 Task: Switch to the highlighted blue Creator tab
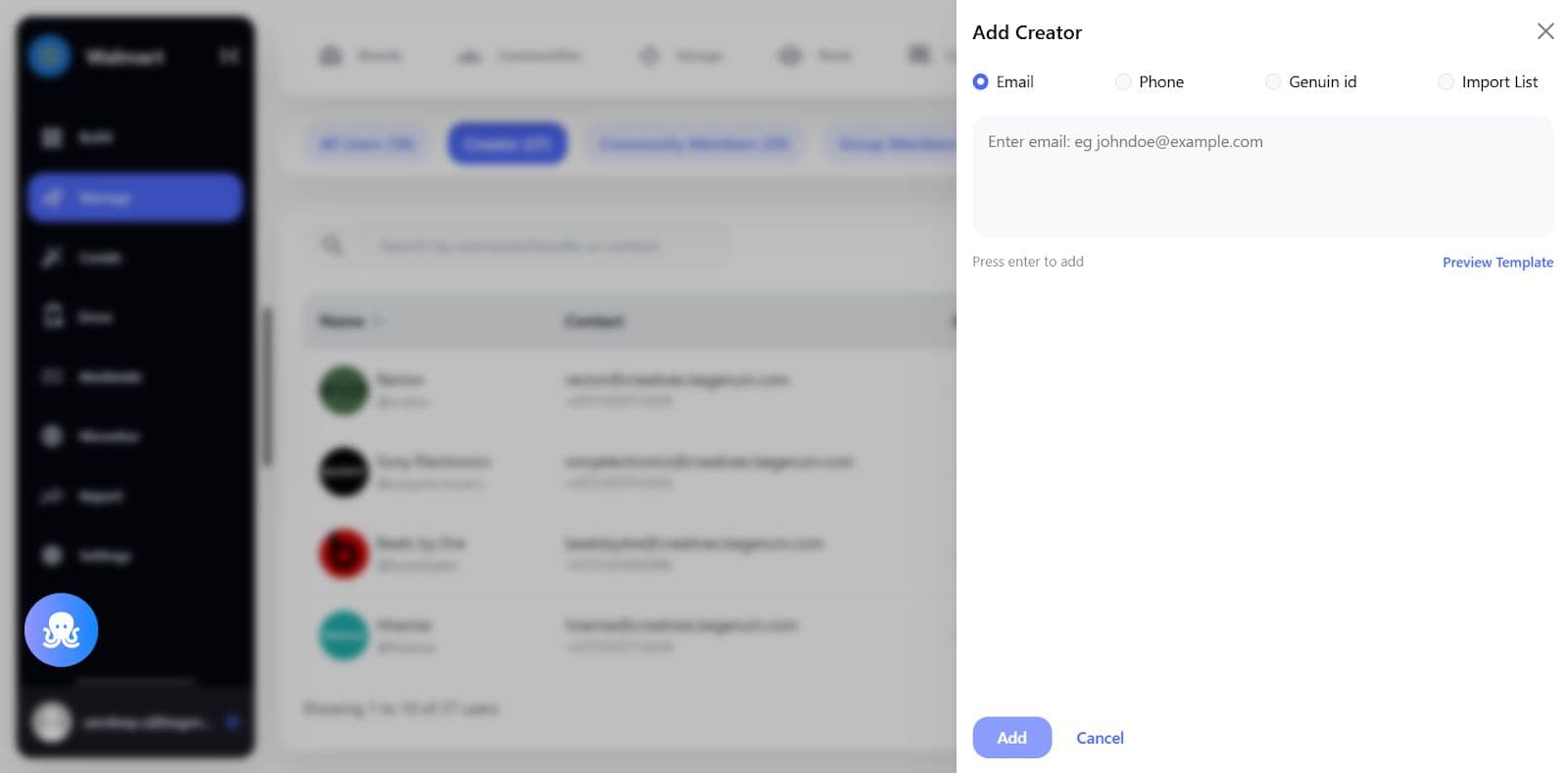(508, 144)
